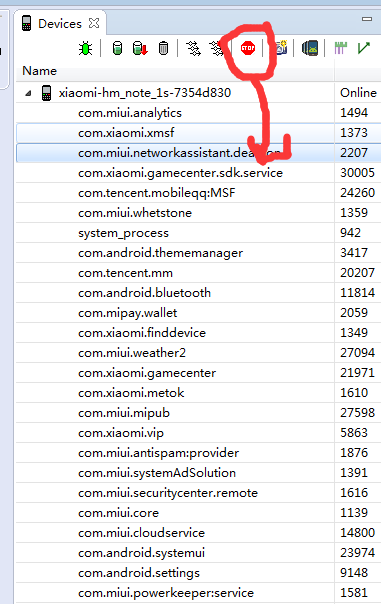Click PID value 942
This screenshot has height=604, width=381.
[x=351, y=233]
